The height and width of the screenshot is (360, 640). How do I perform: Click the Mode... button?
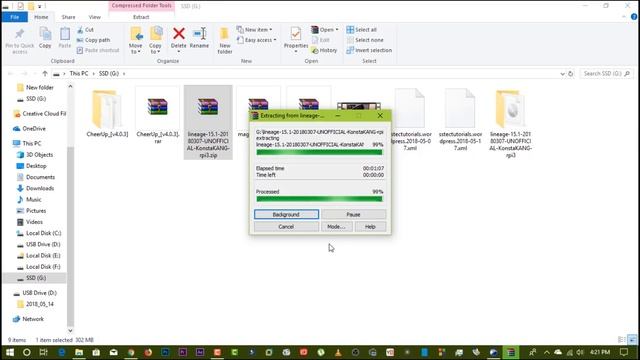point(336,227)
